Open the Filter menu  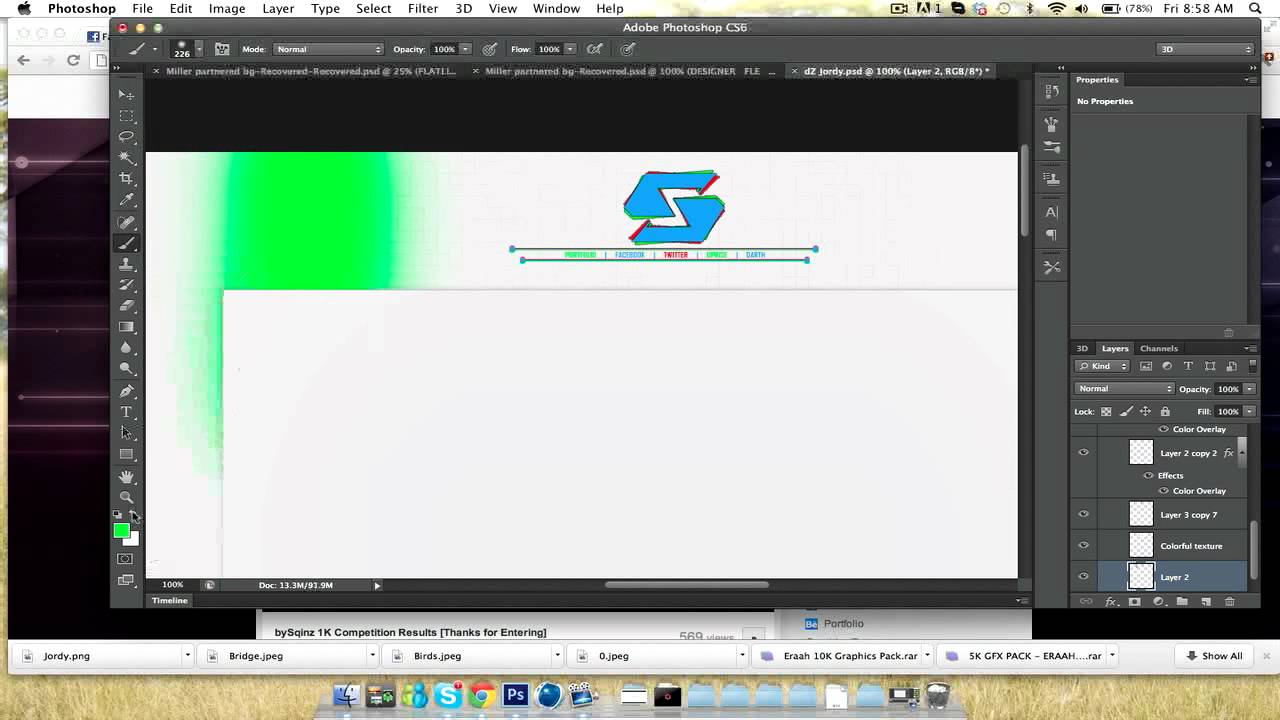pos(423,8)
